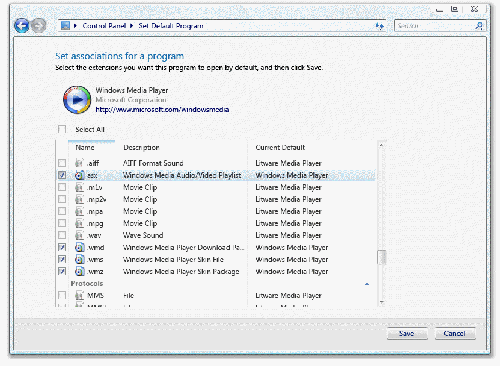Click the Save button

click(x=407, y=333)
